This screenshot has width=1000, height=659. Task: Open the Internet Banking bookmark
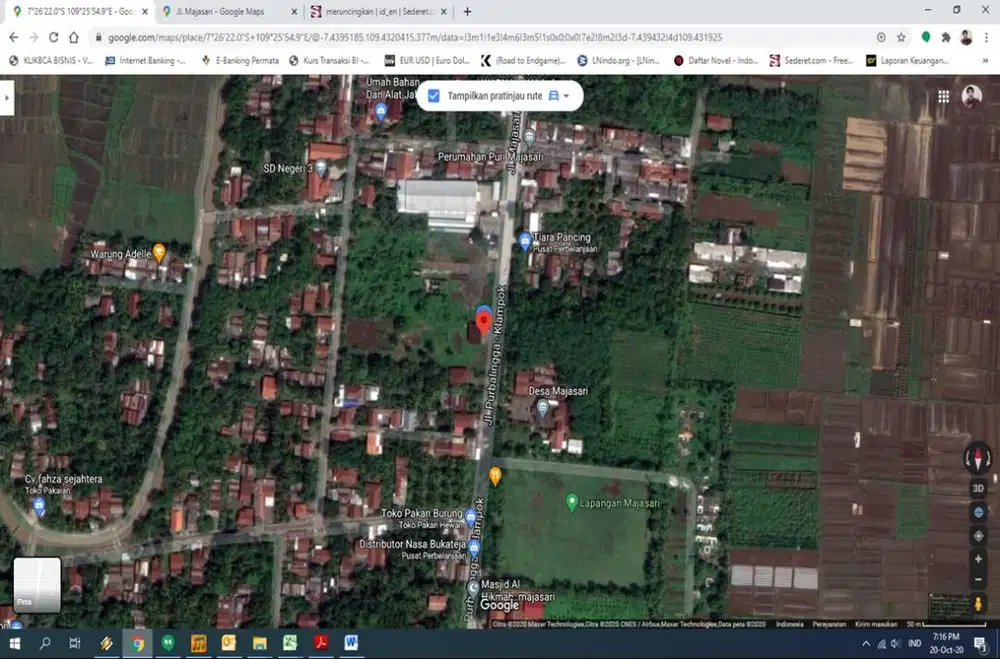tap(145, 61)
